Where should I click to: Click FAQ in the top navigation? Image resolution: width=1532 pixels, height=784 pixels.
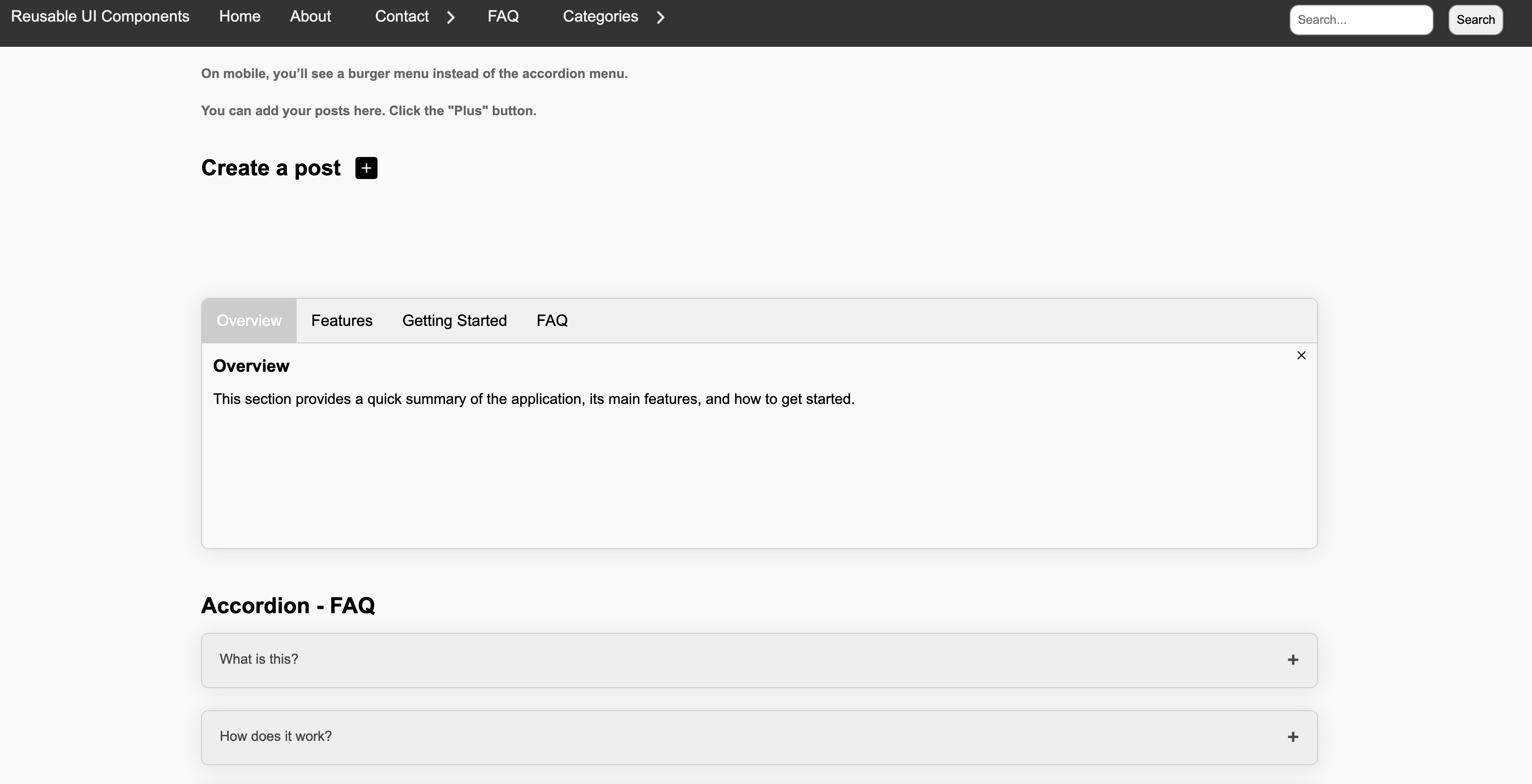tap(503, 17)
